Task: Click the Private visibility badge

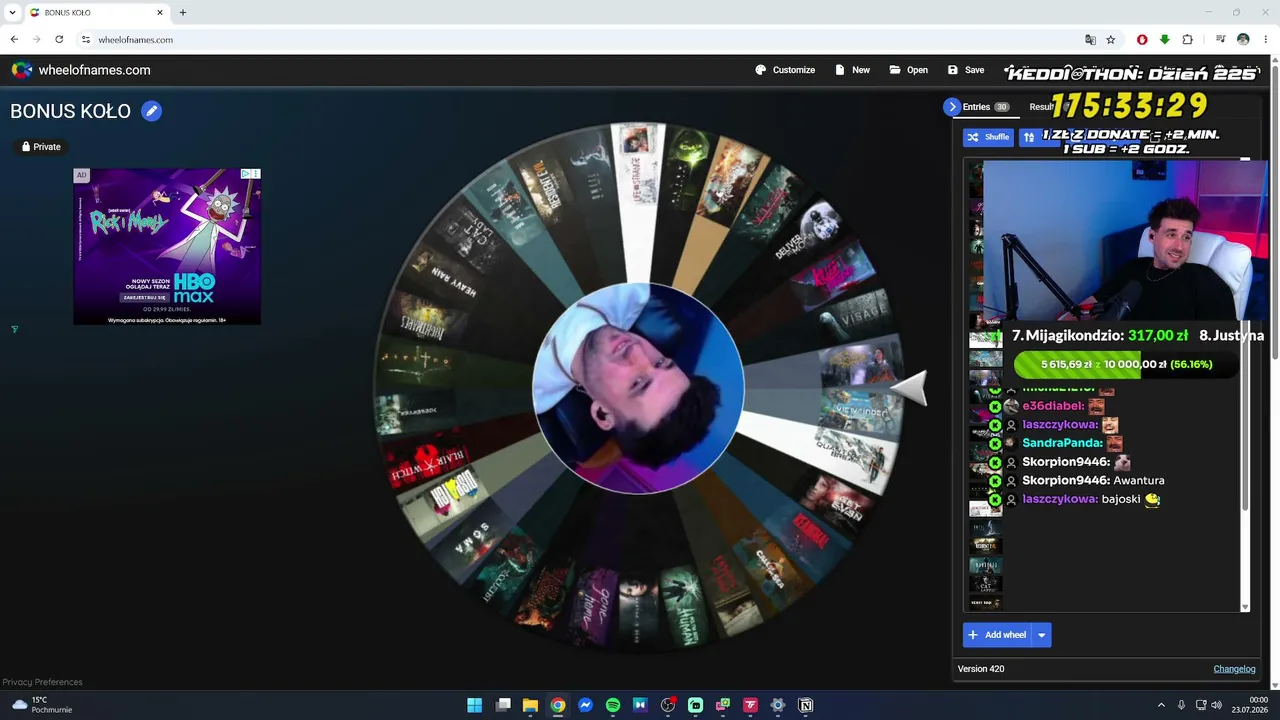Action: click(41, 147)
